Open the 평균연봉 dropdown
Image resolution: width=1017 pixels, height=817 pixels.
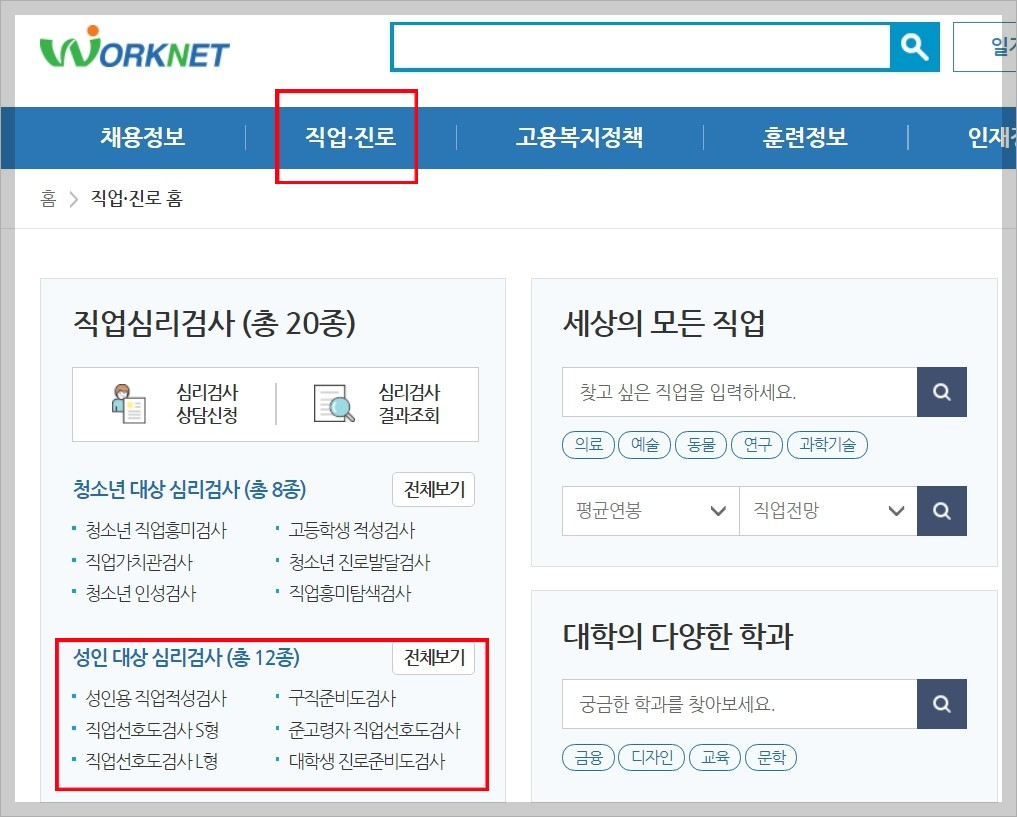click(650, 511)
